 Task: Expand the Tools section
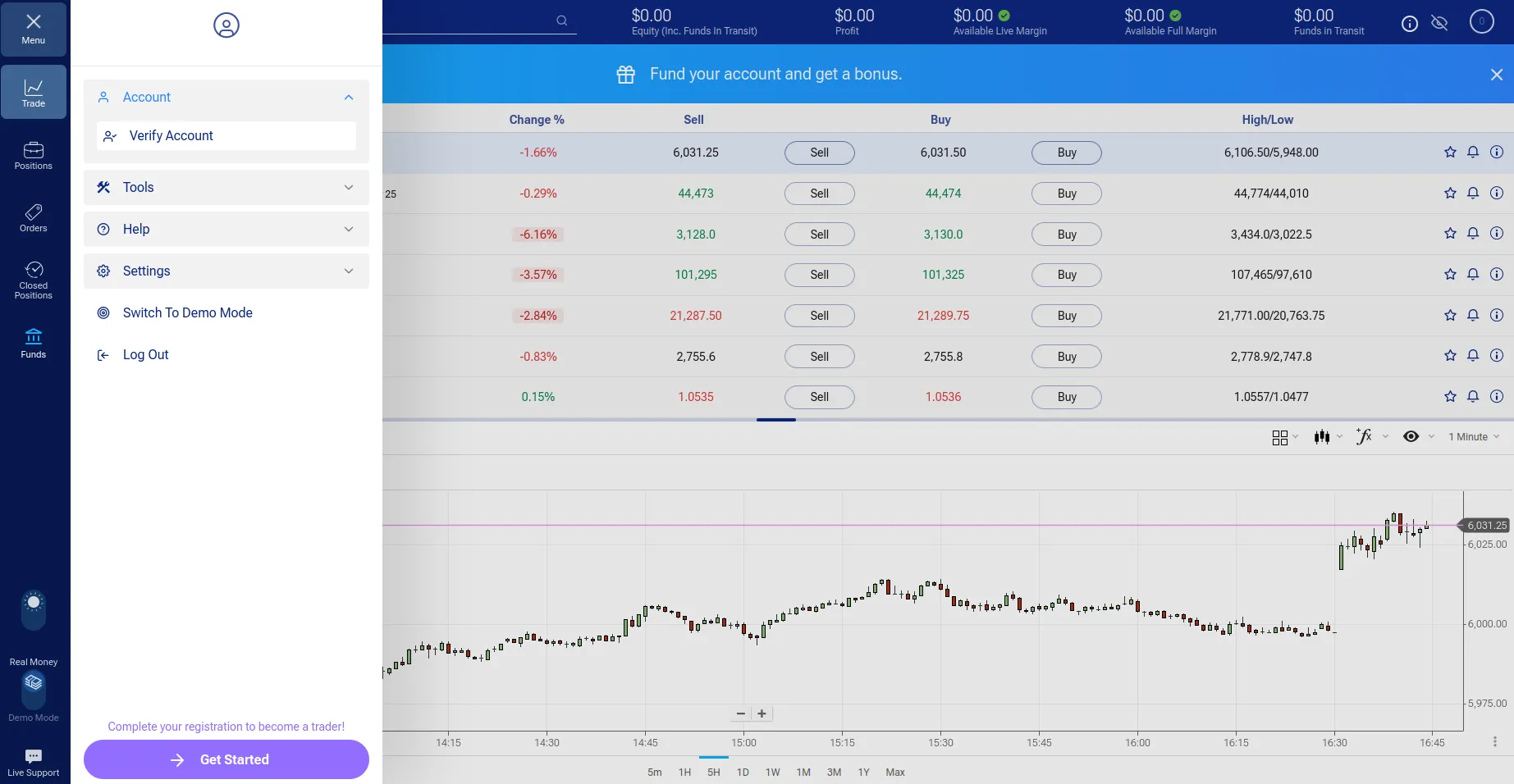[226, 188]
